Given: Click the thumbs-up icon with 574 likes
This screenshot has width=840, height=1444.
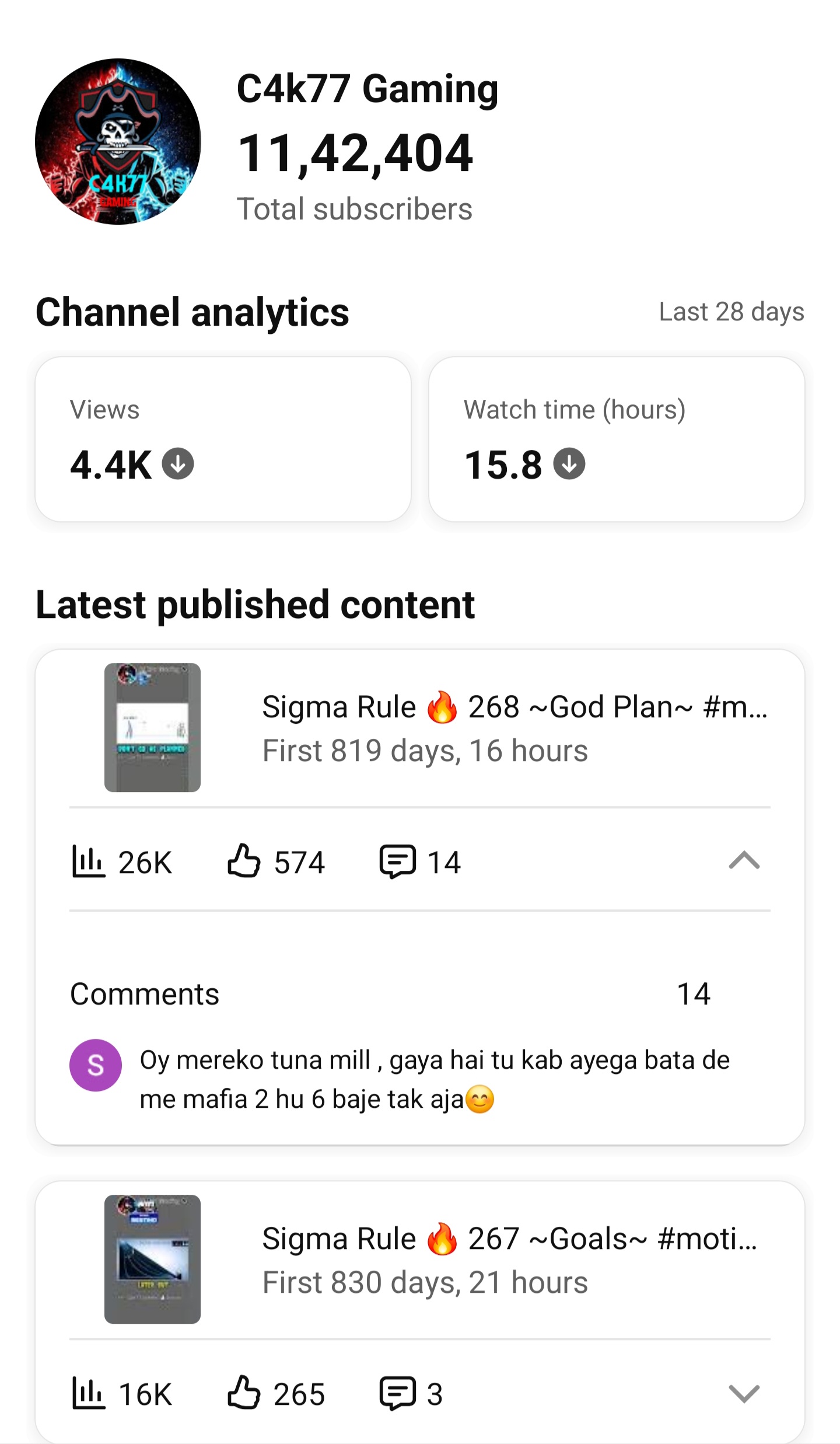Looking at the screenshot, I should [243, 861].
